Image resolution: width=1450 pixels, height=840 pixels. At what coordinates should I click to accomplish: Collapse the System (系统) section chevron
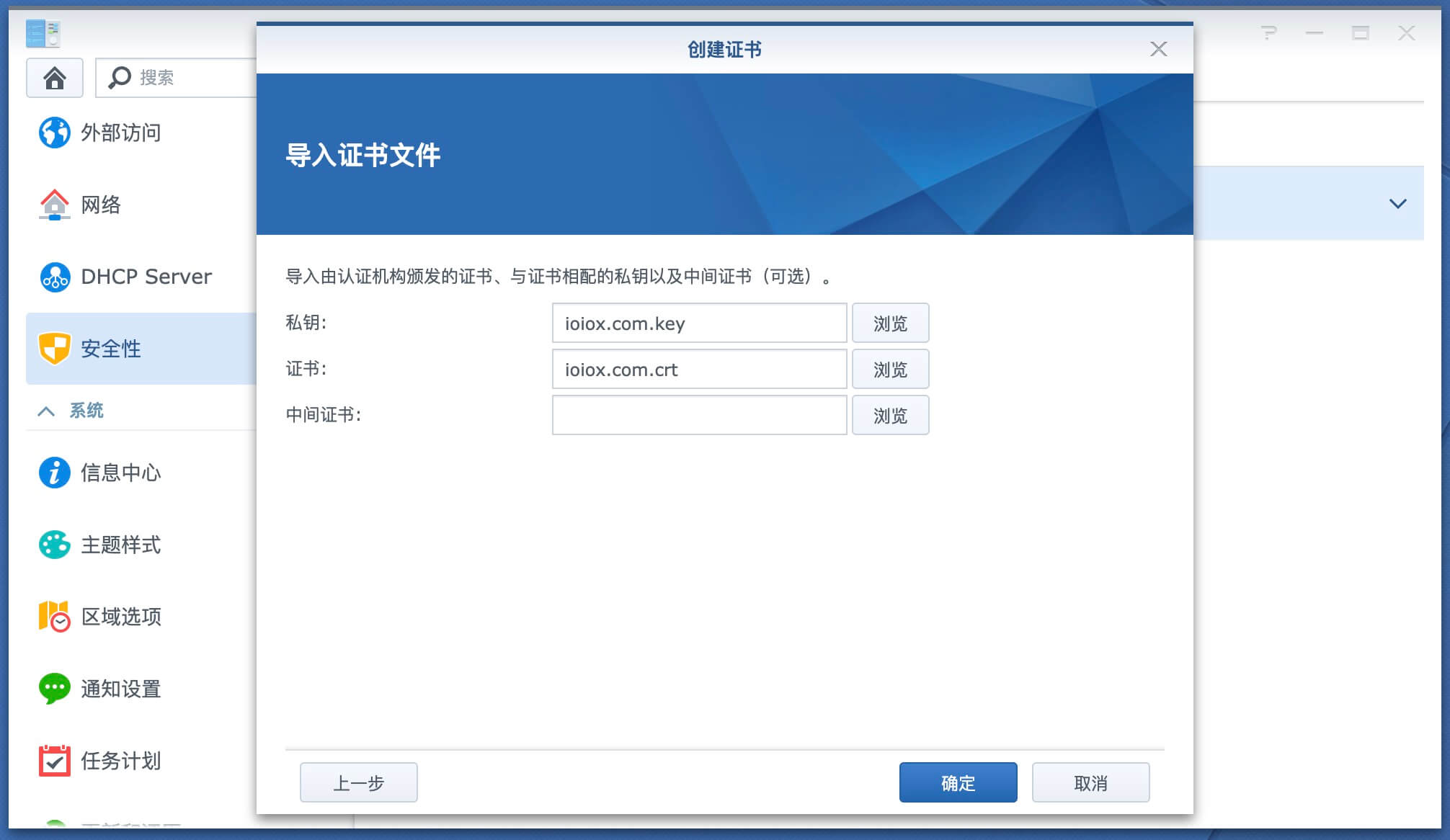pyautogui.click(x=46, y=411)
